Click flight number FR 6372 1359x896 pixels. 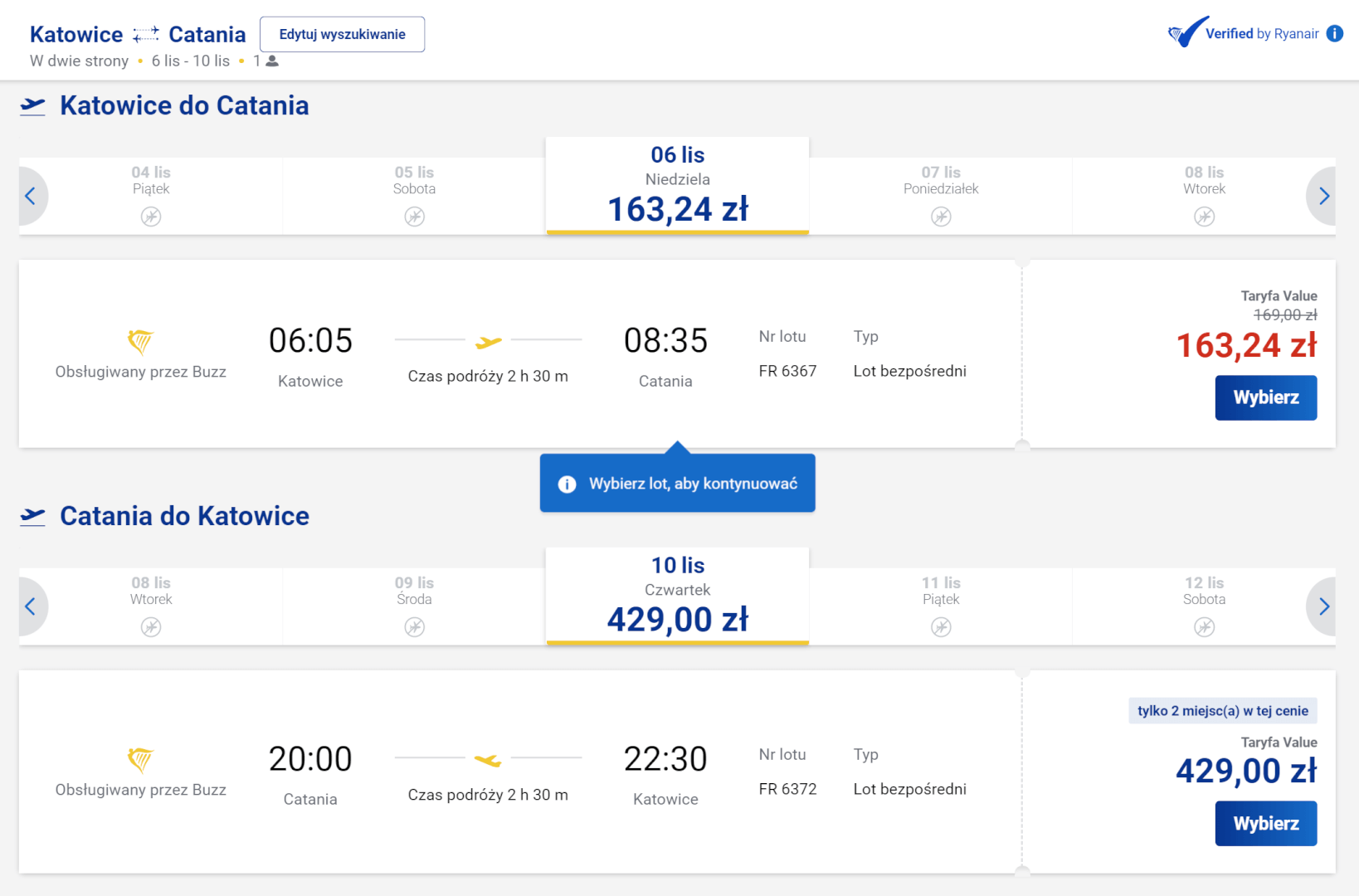tap(787, 789)
